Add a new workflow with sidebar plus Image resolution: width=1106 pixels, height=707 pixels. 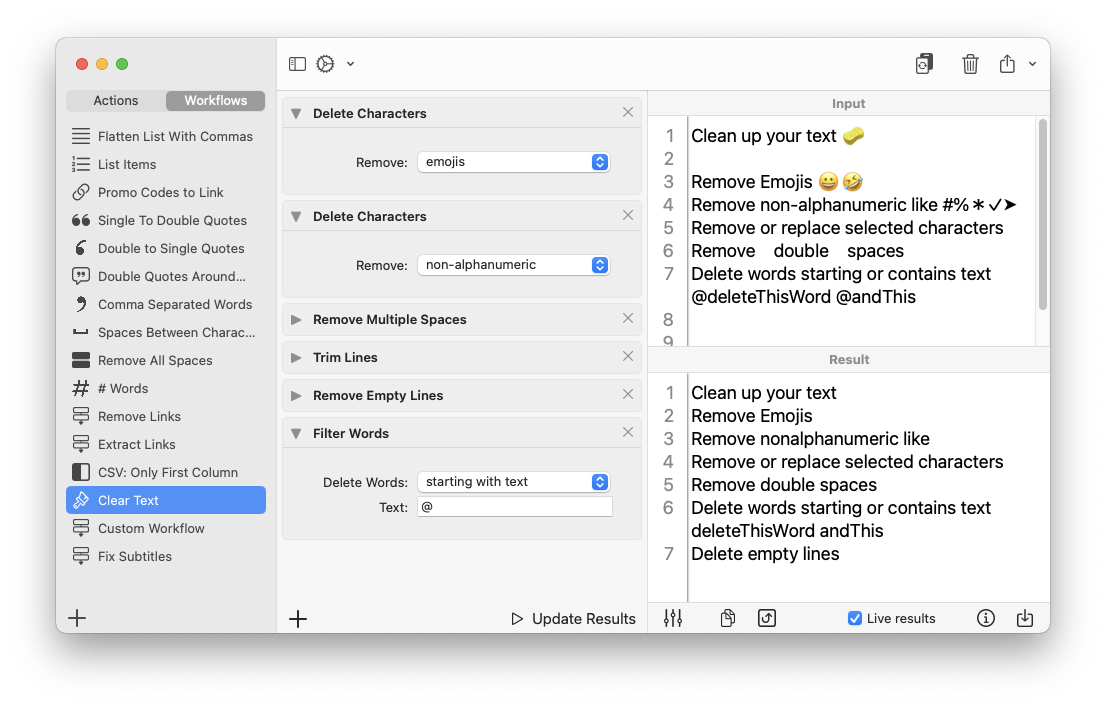[x=77, y=618]
